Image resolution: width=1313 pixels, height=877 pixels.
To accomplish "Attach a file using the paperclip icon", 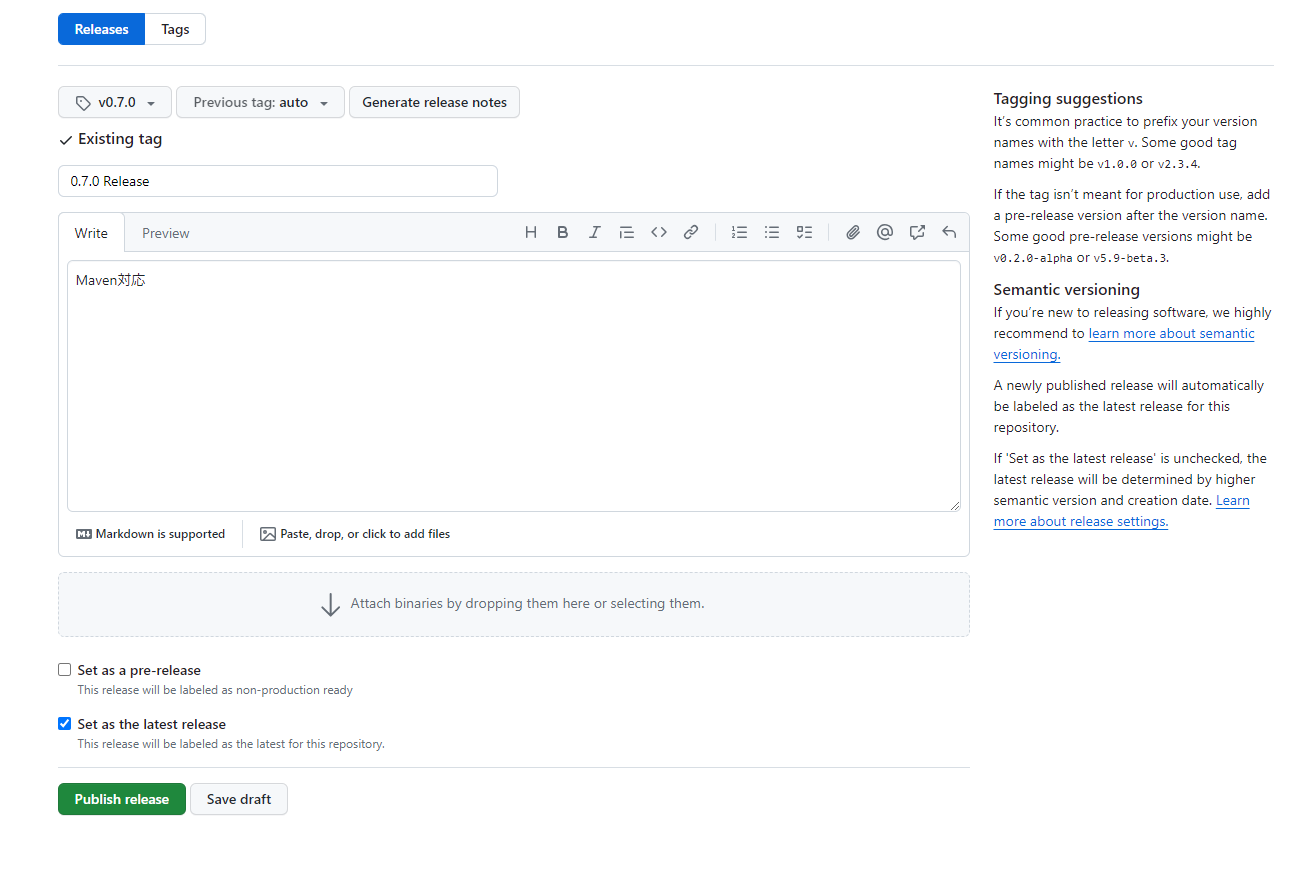I will click(x=853, y=231).
